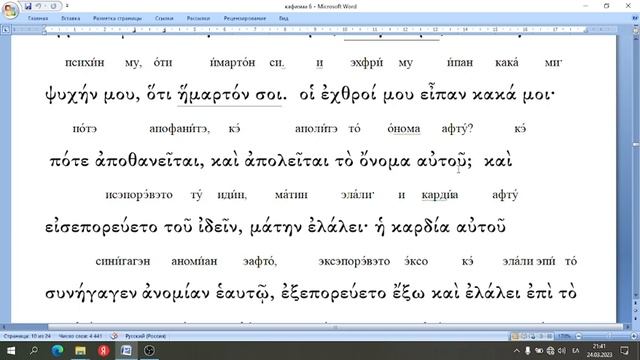
Task: Click the network globe tray icon
Action: 551,351
